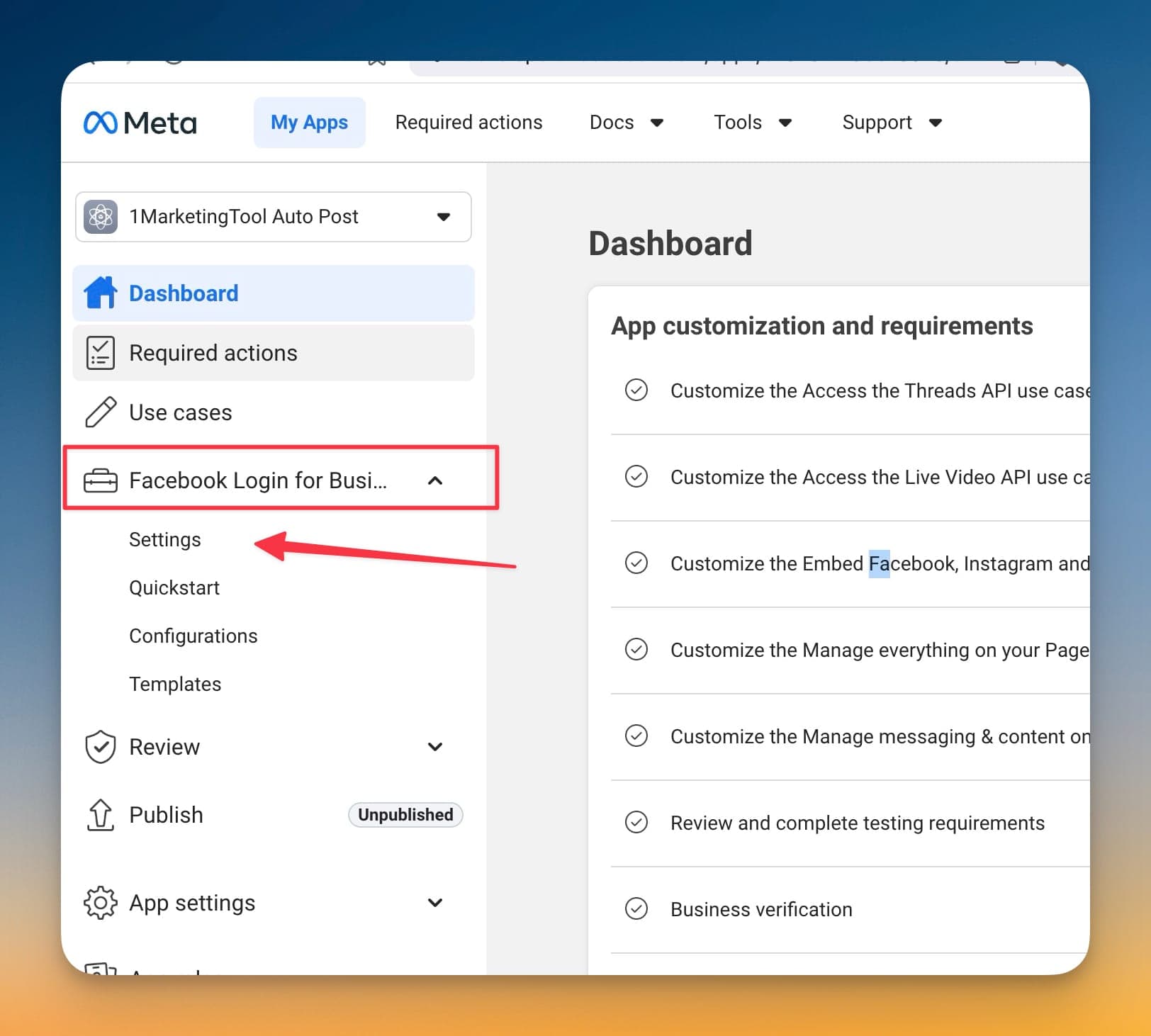Click the Dashboard page heading

[x=670, y=243]
